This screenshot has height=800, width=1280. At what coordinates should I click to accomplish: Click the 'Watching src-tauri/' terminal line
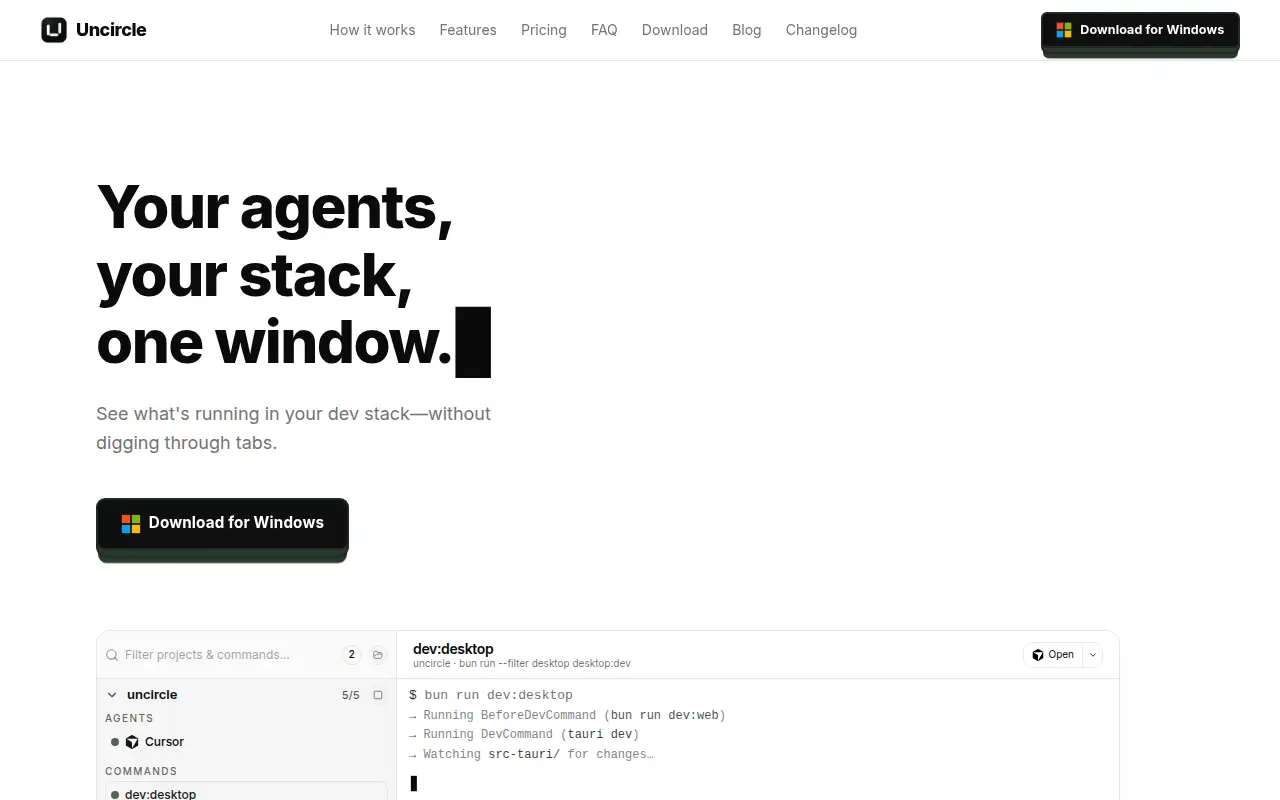(x=531, y=754)
